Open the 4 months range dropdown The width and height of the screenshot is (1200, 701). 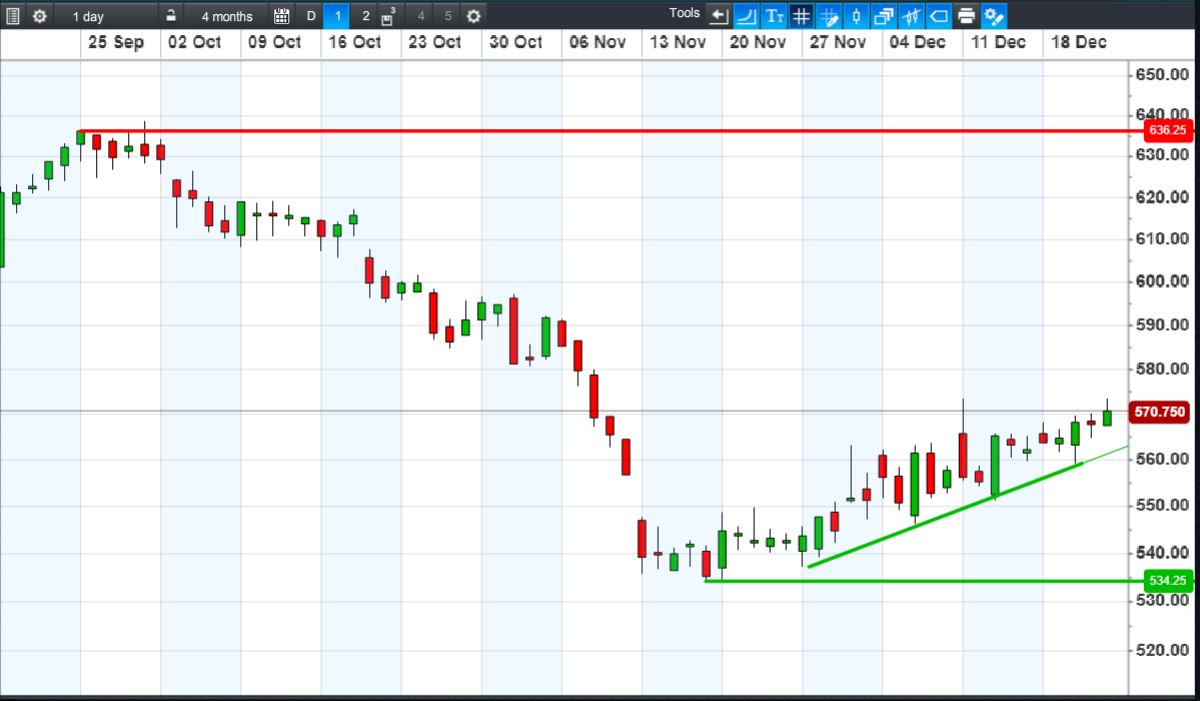pyautogui.click(x=226, y=16)
